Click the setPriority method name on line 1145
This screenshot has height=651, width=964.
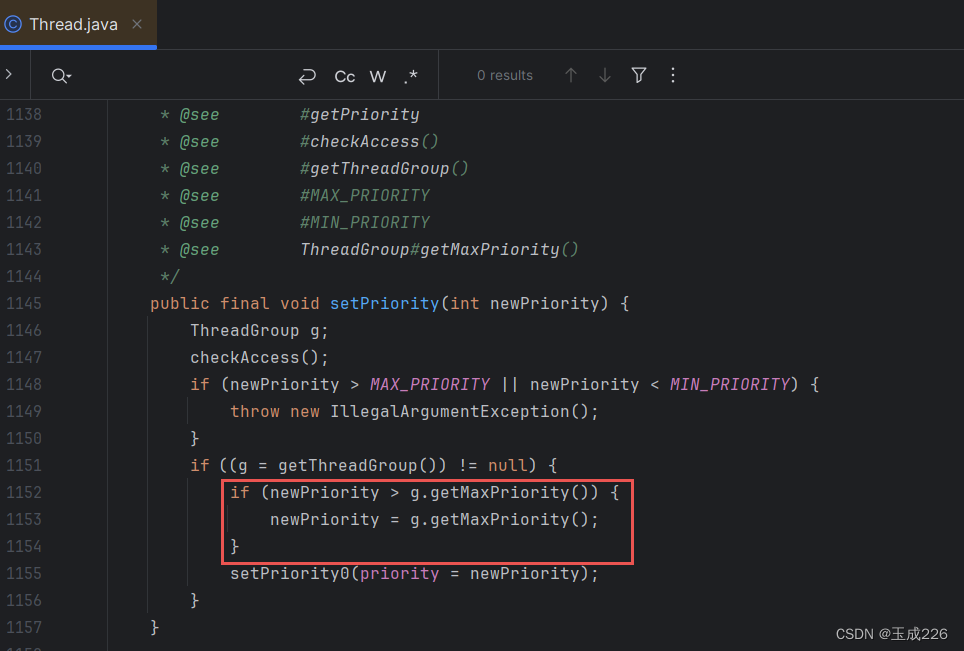(x=384, y=304)
